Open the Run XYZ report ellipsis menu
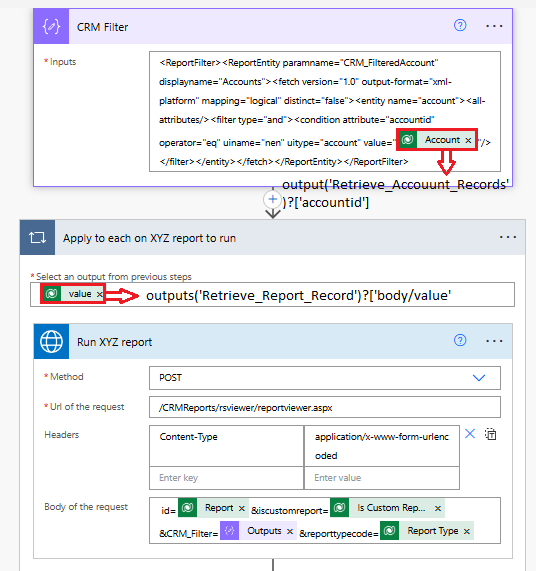536x571 pixels. click(494, 341)
